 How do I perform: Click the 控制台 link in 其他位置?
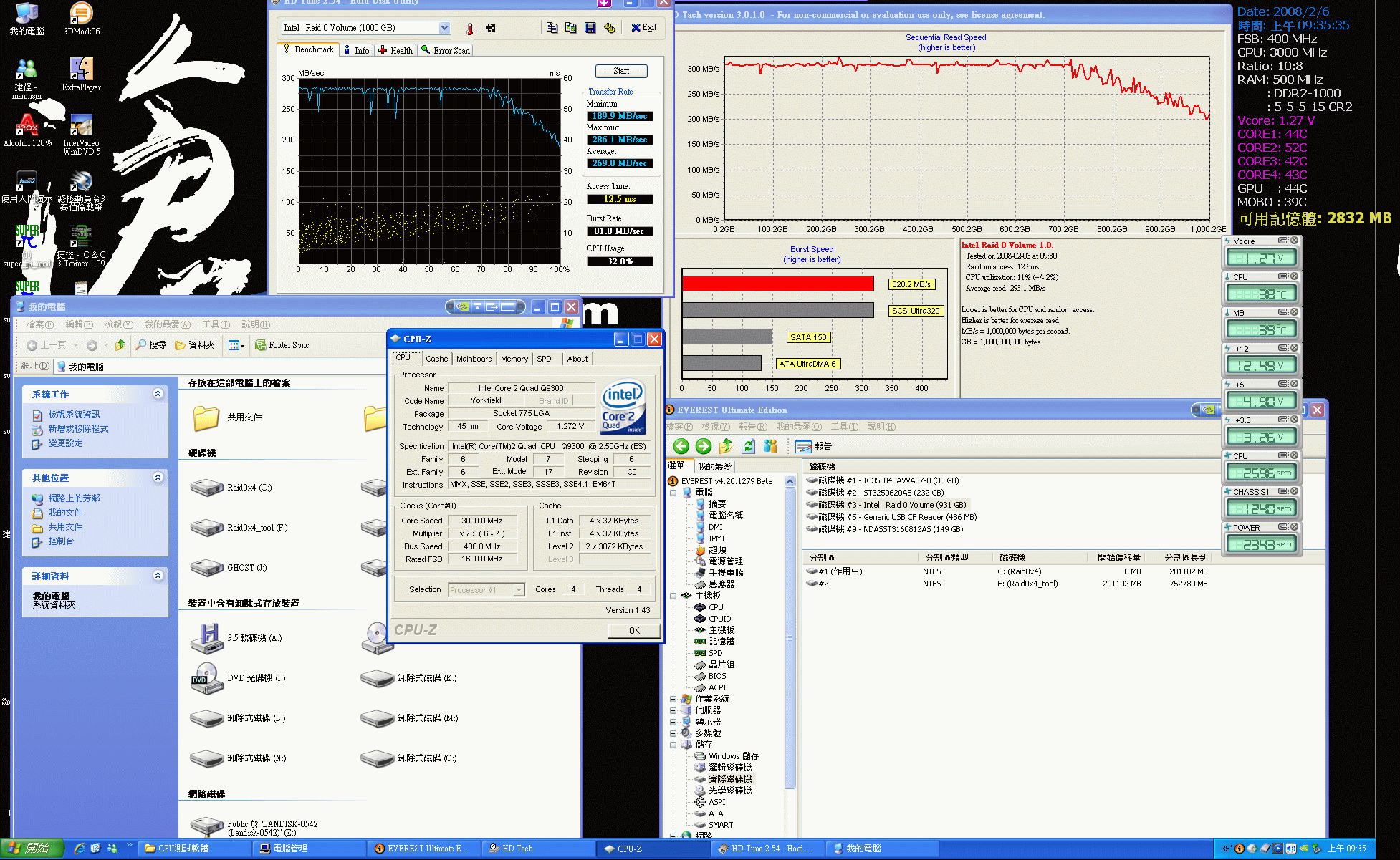point(61,541)
